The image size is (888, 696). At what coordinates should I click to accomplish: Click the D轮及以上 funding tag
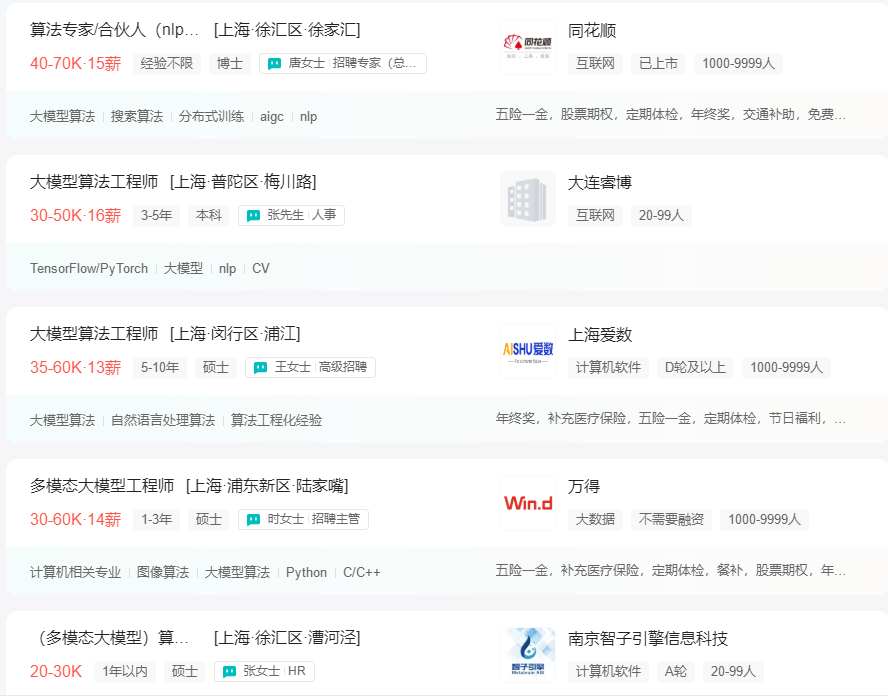click(695, 368)
